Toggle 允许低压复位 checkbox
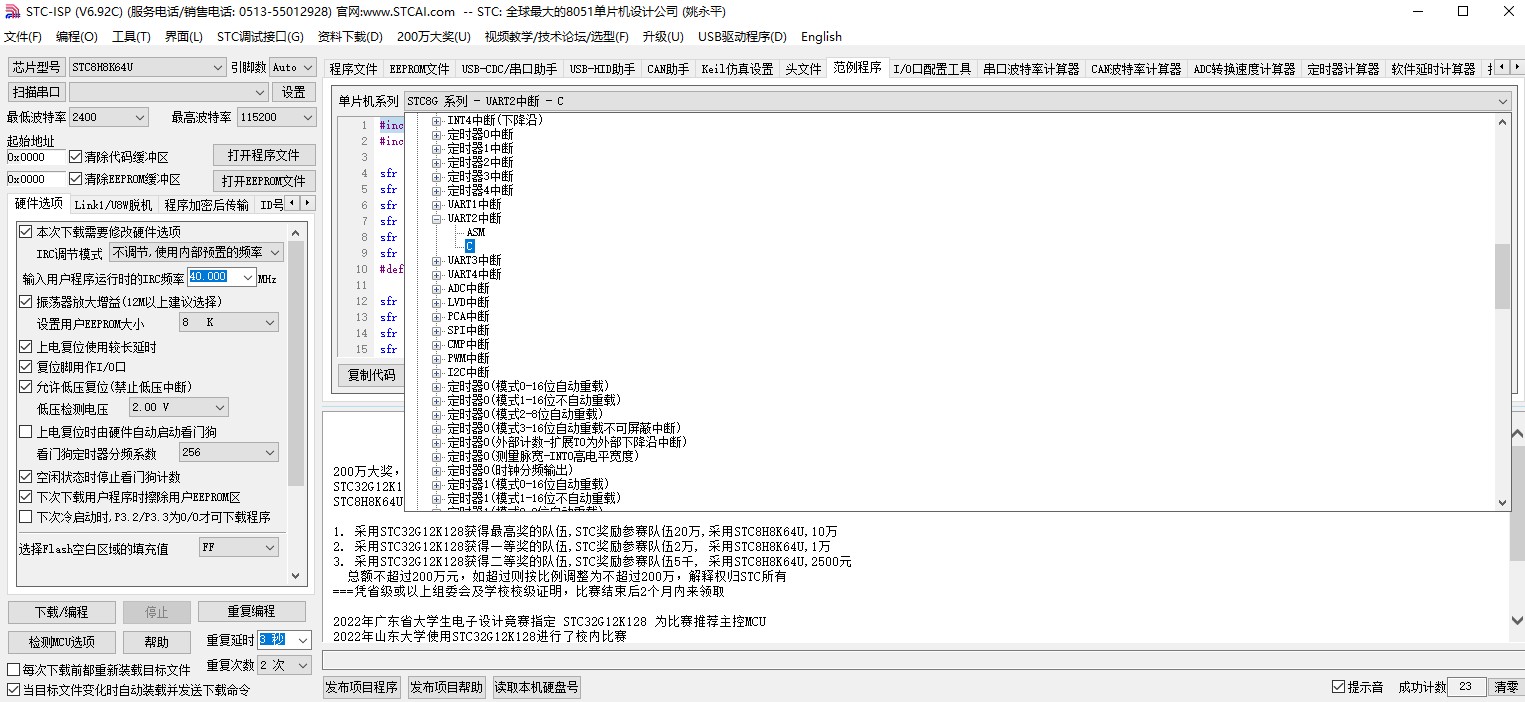 coord(26,387)
